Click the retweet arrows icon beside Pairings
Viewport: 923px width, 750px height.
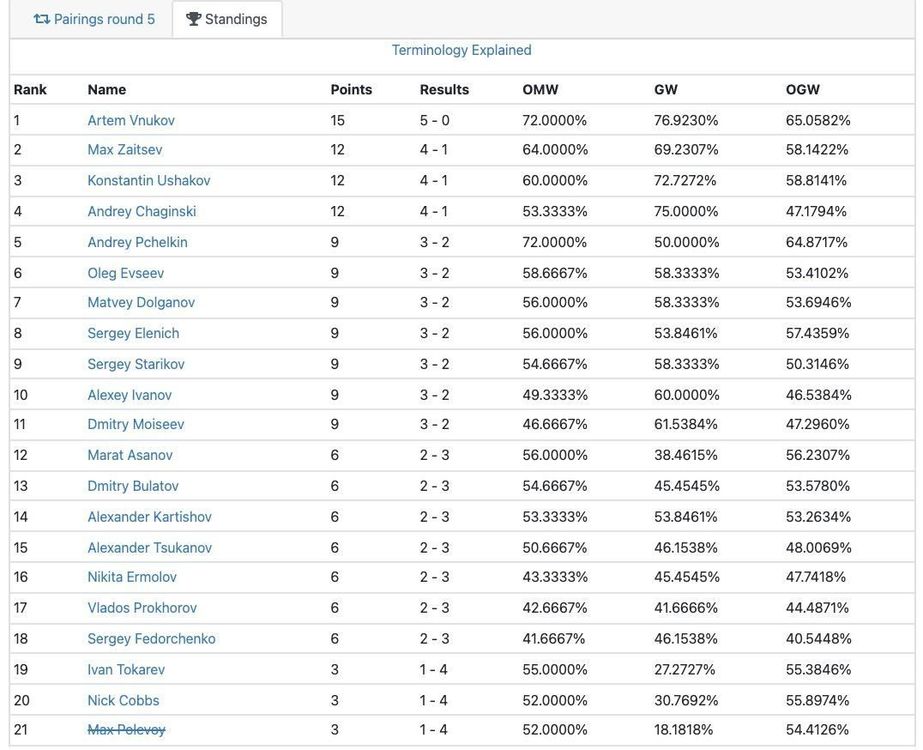click(41, 19)
